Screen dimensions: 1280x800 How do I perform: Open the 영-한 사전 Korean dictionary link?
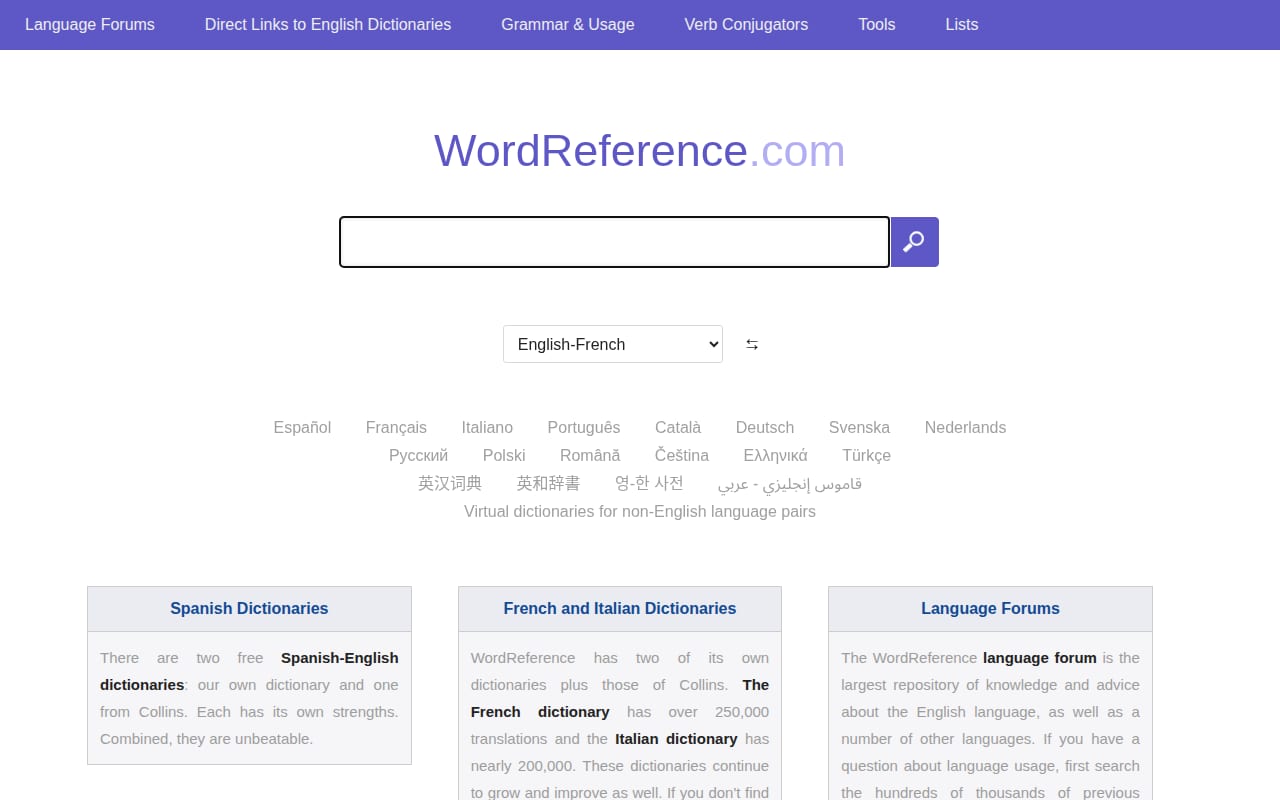click(x=649, y=483)
